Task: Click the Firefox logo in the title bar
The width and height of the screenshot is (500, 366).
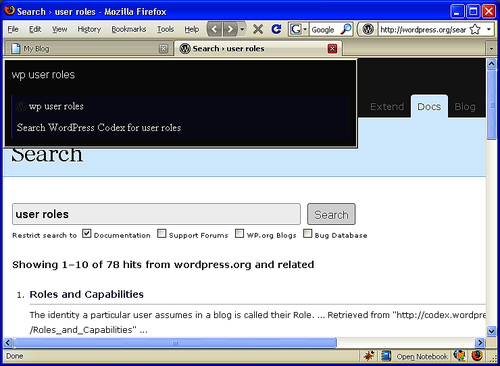Action: [9, 11]
